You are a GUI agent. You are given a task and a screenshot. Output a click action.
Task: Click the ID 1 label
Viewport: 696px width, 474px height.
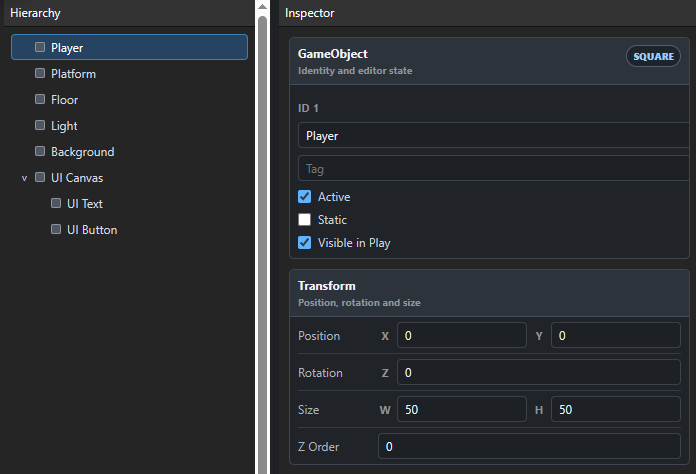click(x=308, y=108)
